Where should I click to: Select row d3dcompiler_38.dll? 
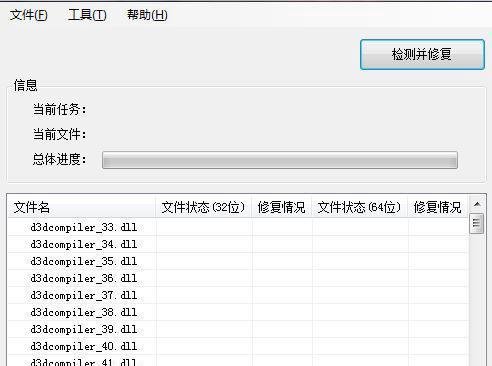click(x=238, y=312)
